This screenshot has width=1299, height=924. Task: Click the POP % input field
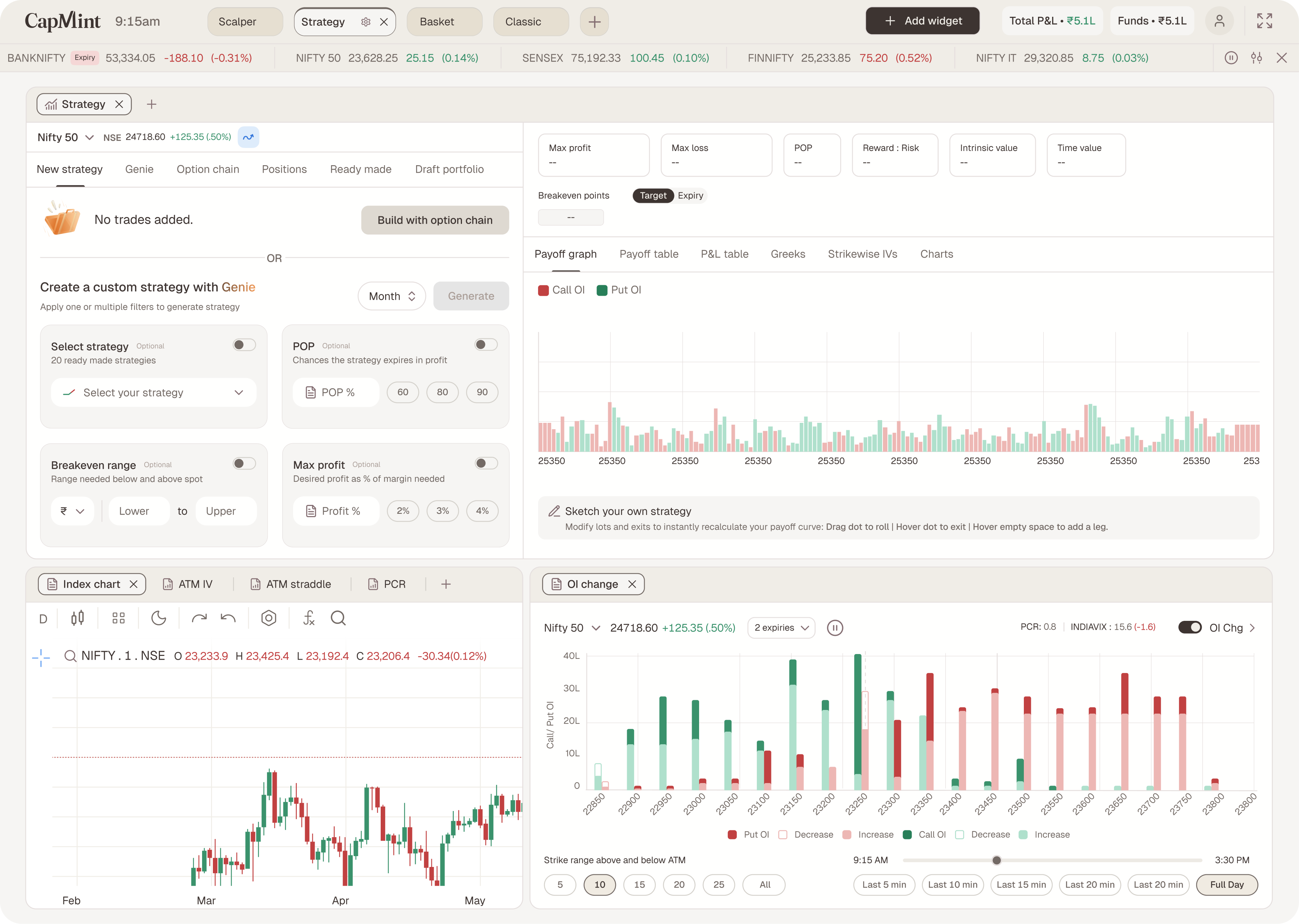coord(336,393)
